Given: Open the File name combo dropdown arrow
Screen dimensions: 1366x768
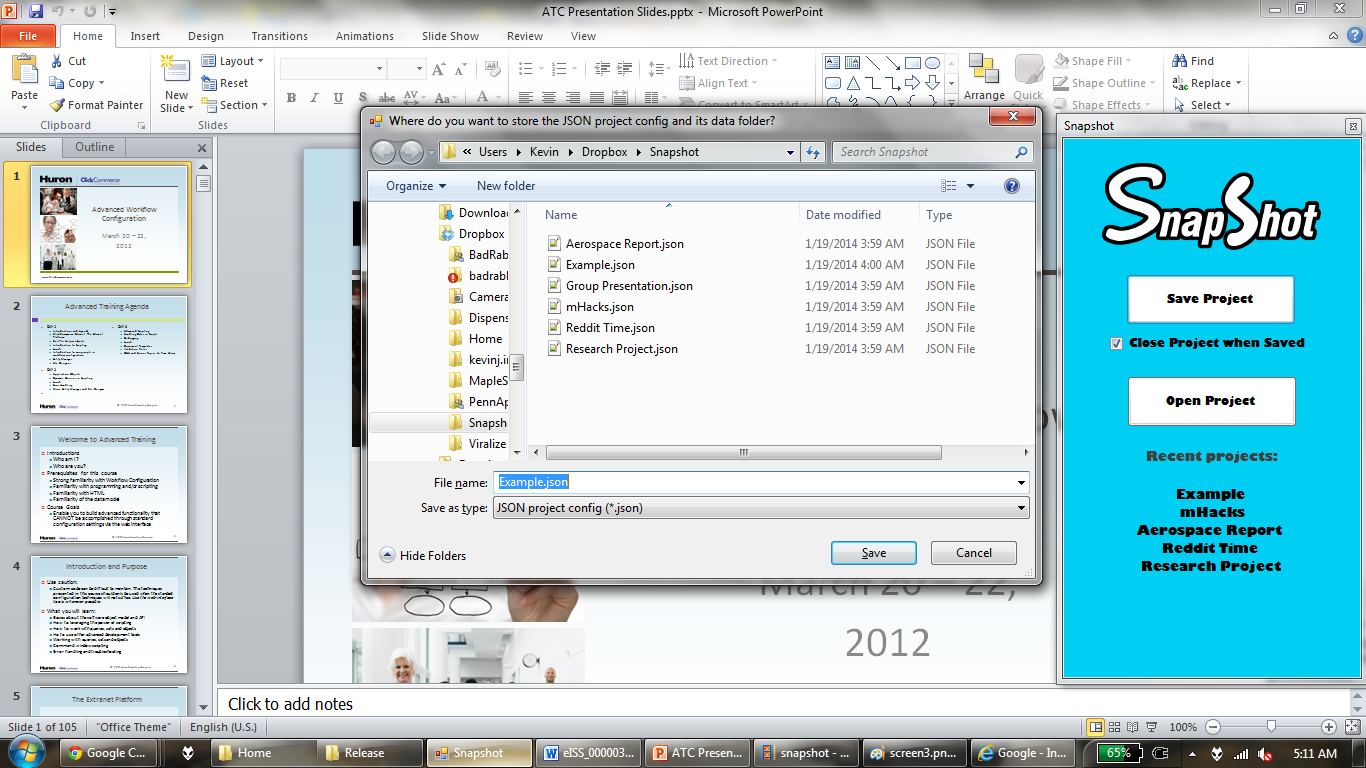Looking at the screenshot, I should coord(1020,482).
